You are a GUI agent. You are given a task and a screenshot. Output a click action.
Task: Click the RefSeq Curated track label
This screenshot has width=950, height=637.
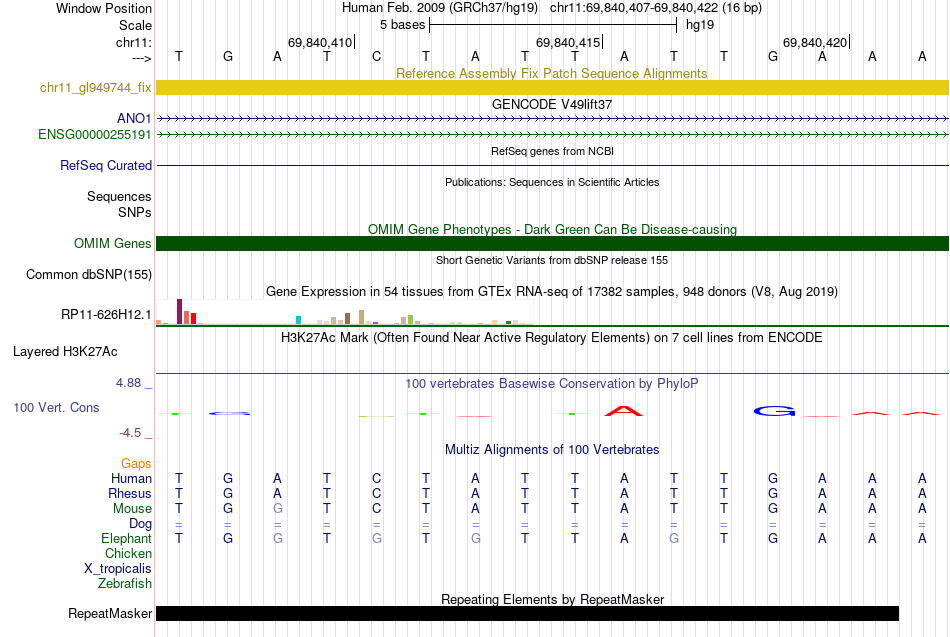106,165
